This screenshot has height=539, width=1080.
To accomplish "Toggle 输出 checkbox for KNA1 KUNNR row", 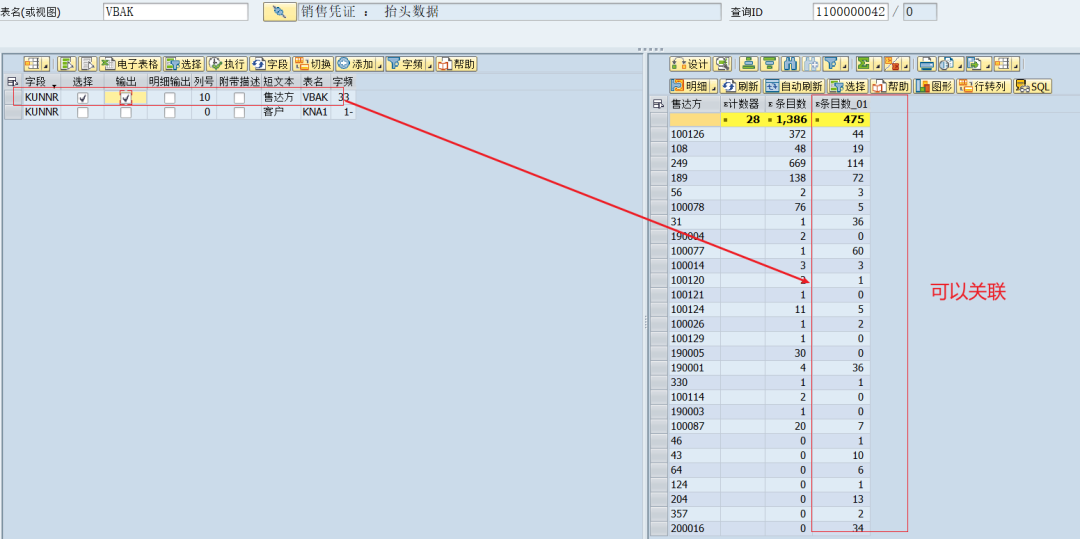I will pyautogui.click(x=125, y=112).
